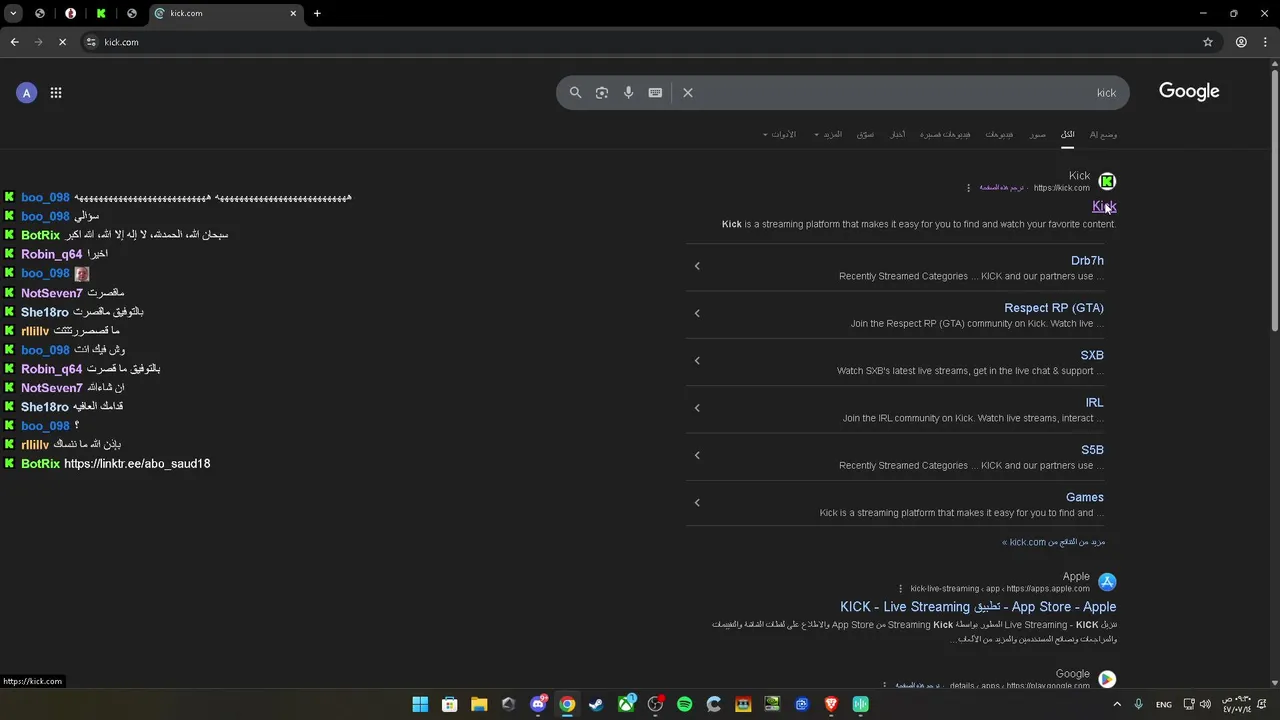
Task: Open Spotify from the taskbar
Action: (684, 704)
